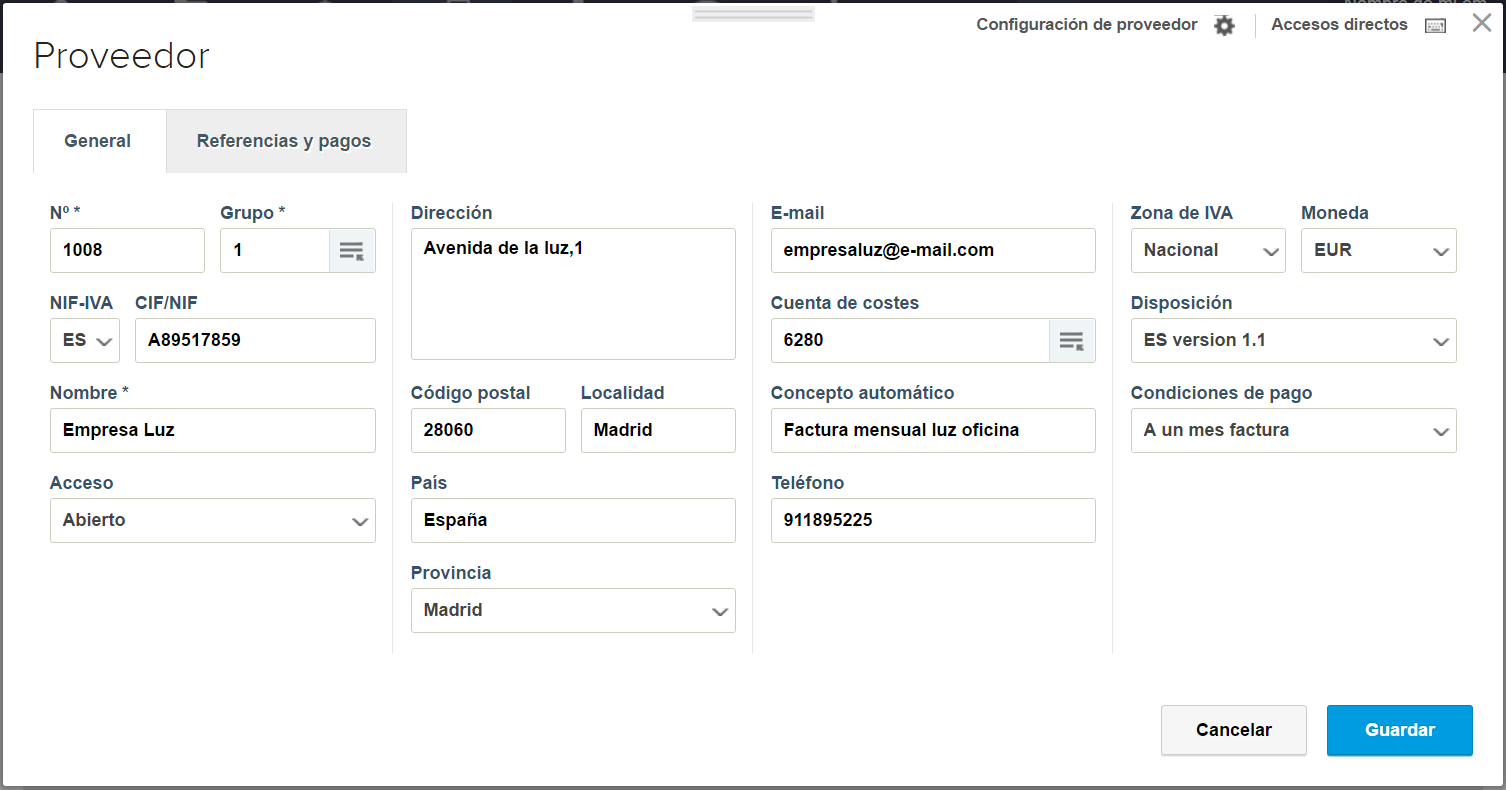Click the Guardar button

(x=1400, y=730)
